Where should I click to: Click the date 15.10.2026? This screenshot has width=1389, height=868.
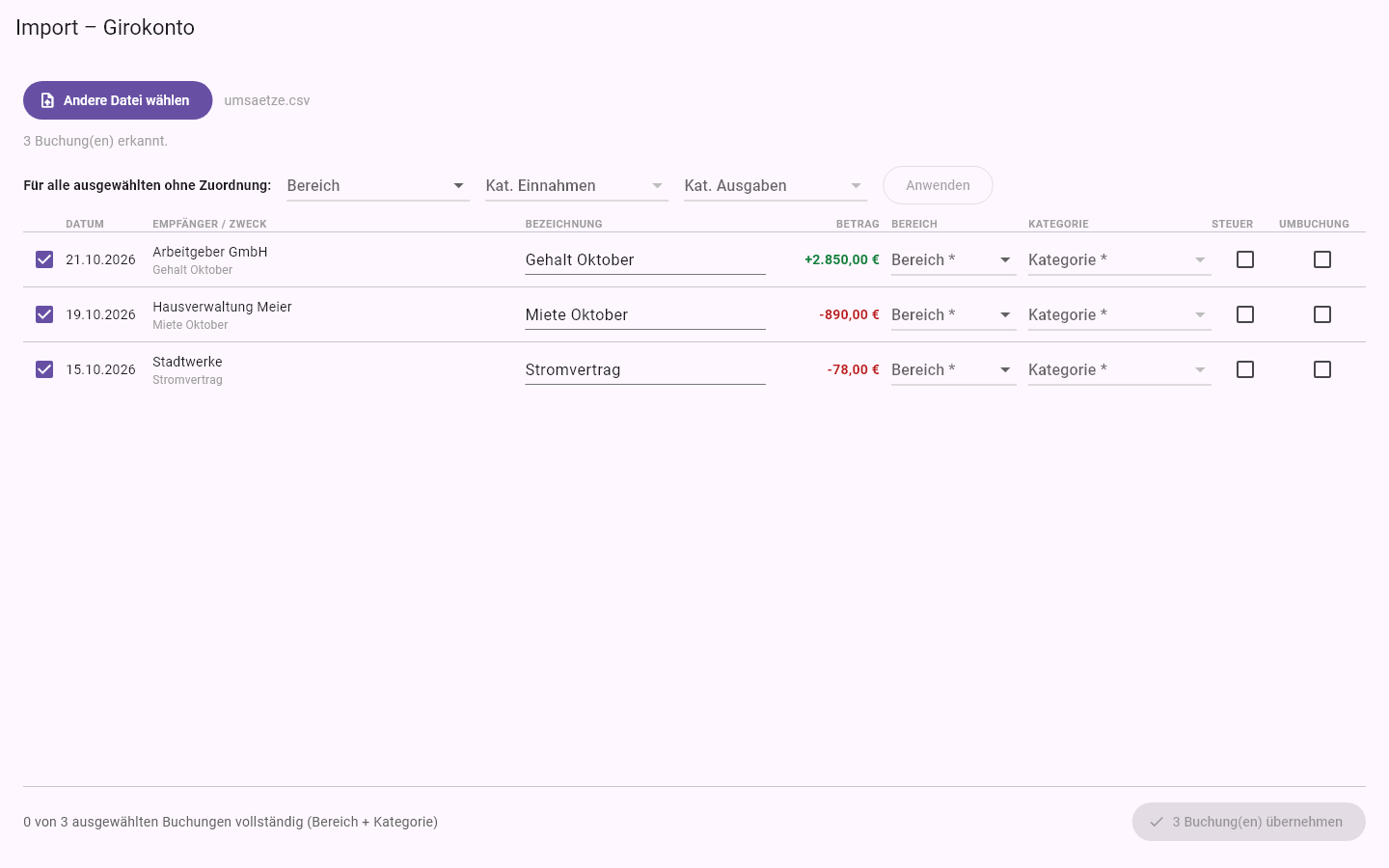point(100,369)
